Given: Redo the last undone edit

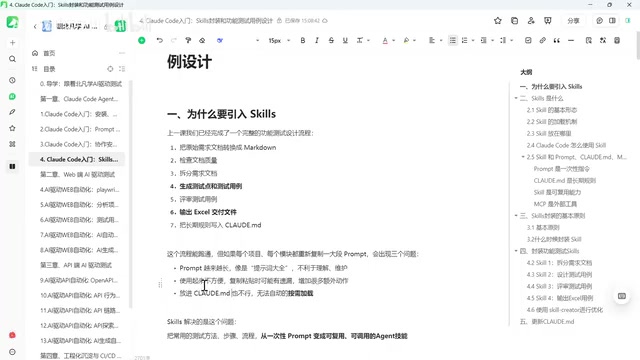Looking at the screenshot, I should coord(173,40).
